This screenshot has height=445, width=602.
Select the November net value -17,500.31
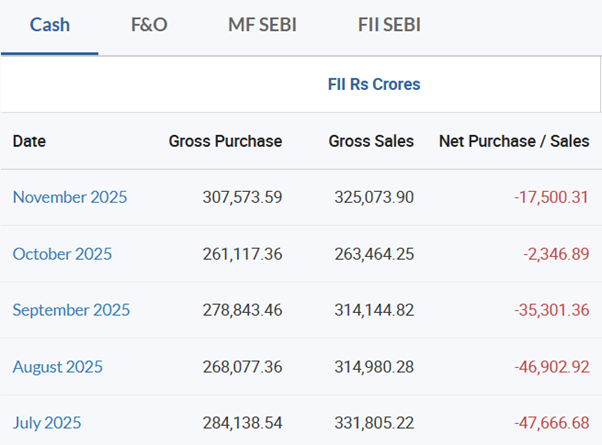click(551, 197)
